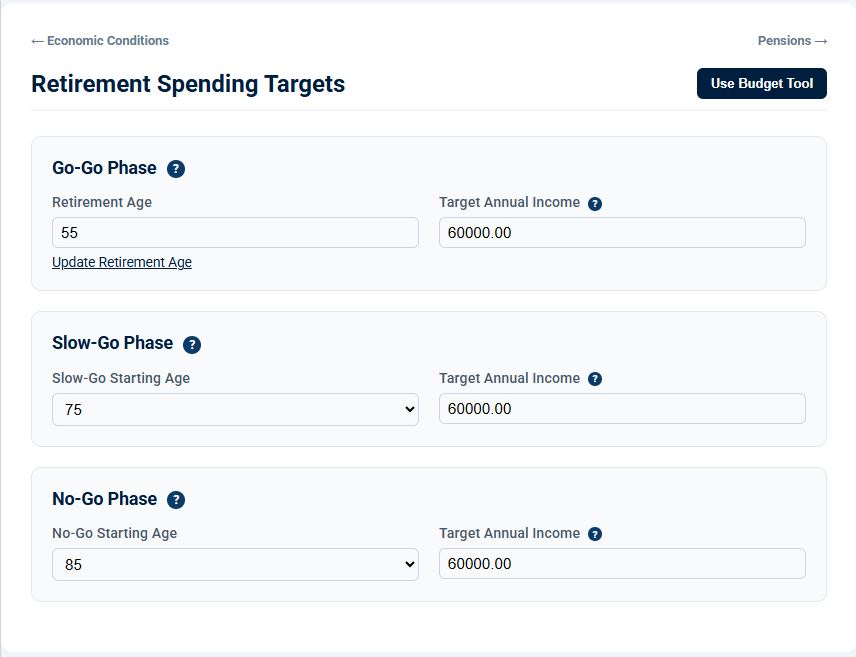This screenshot has height=657, width=856.
Task: Click the No-Go Phase question mark icon
Action: pos(176,500)
